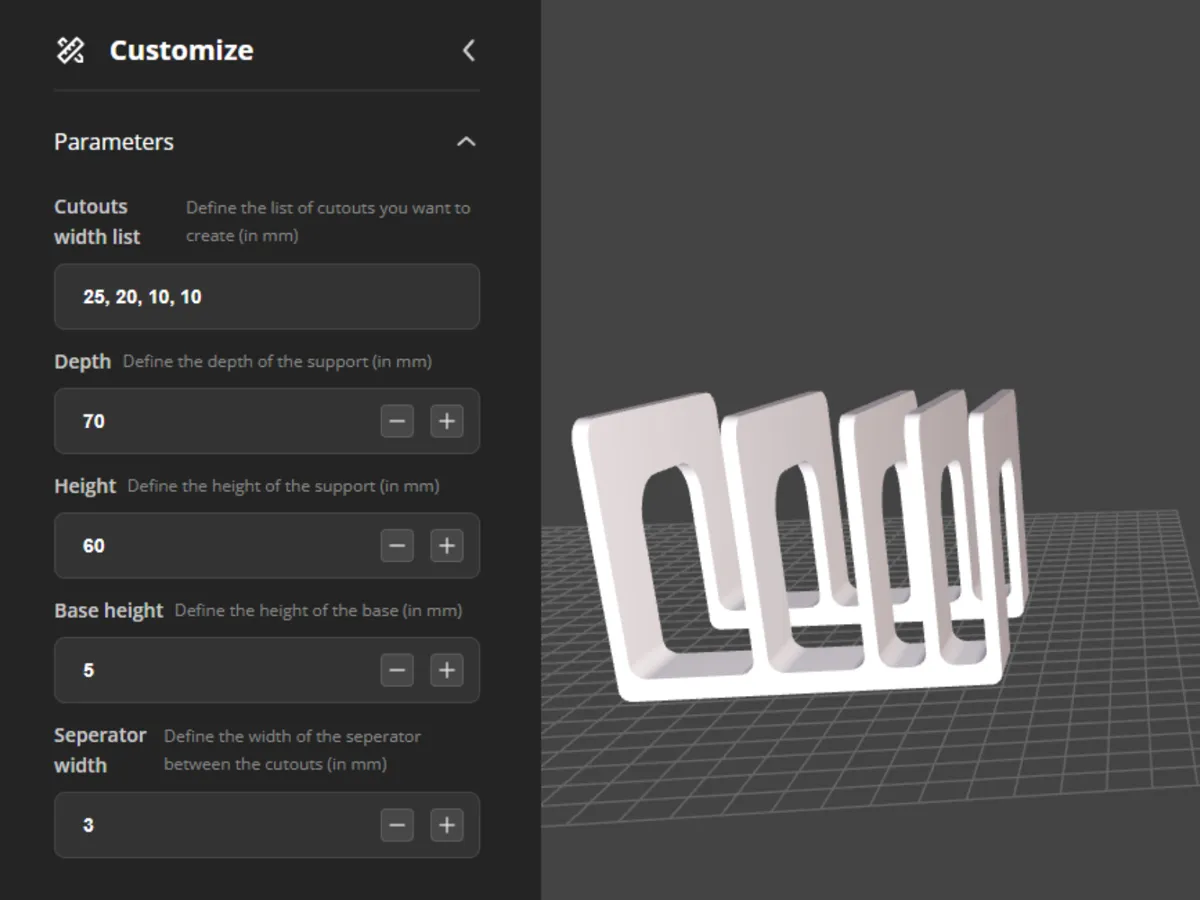Click the Customize pencil-ruler icon

[70, 50]
